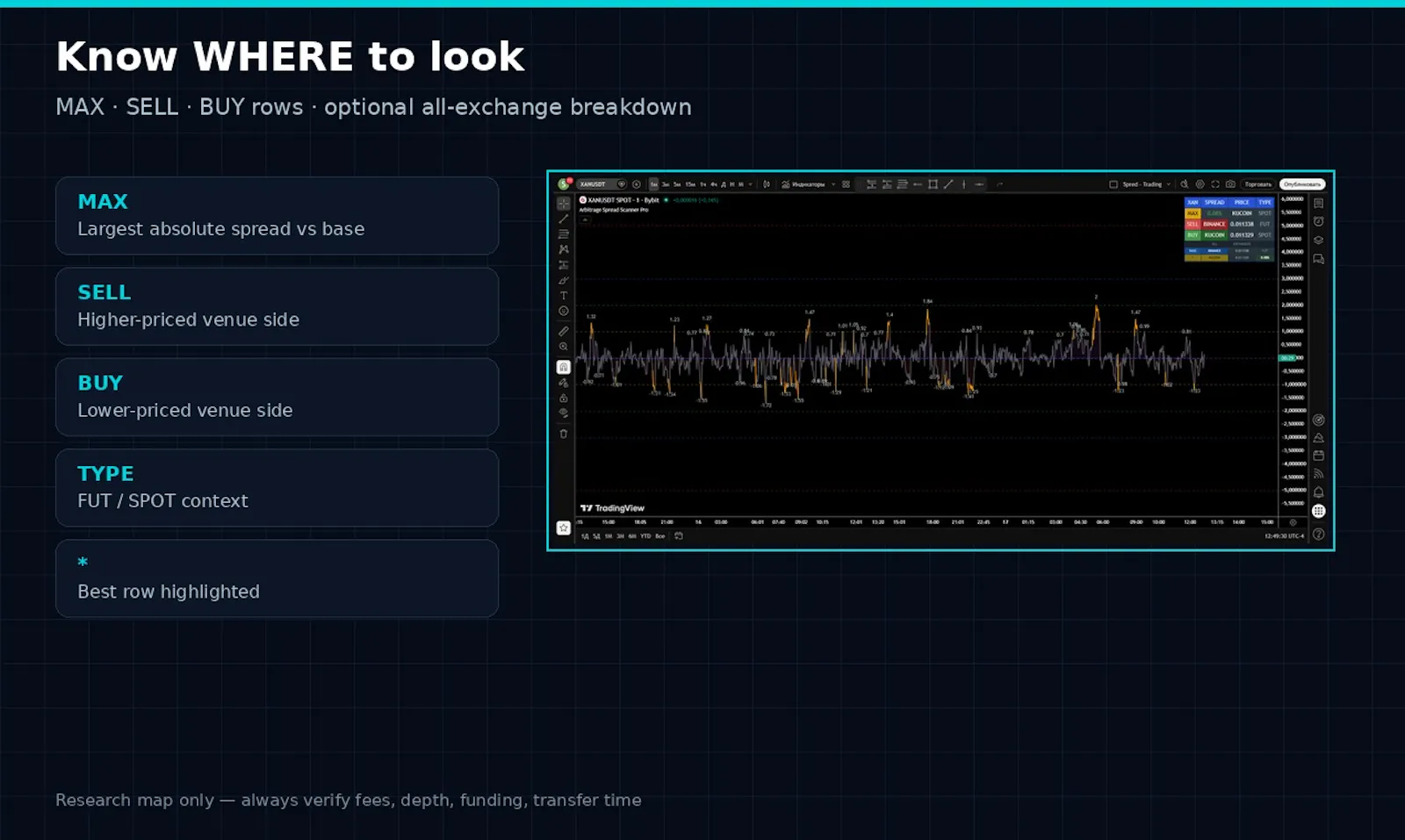The height and width of the screenshot is (840, 1405).
Task: Select the ruler measure tool
Action: pyautogui.click(x=564, y=331)
